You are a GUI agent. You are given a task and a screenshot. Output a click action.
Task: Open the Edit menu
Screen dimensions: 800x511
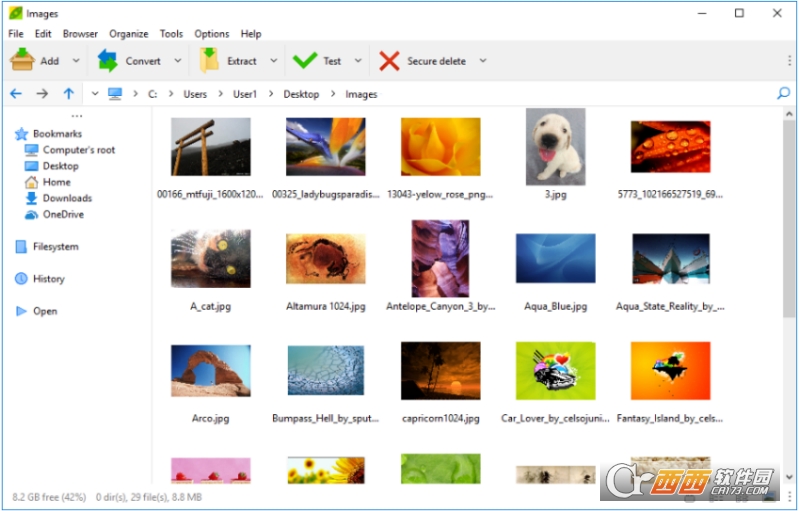43,34
